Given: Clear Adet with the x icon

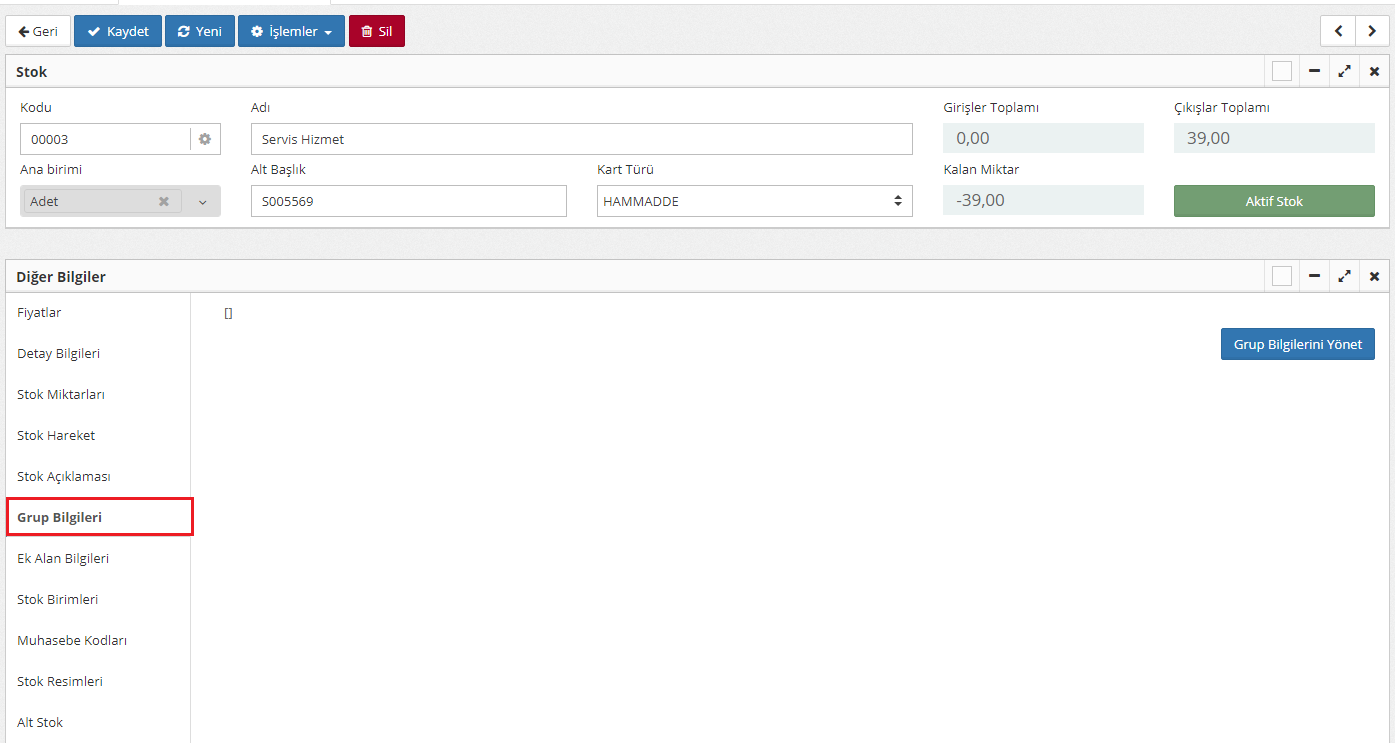Looking at the screenshot, I should tap(164, 201).
